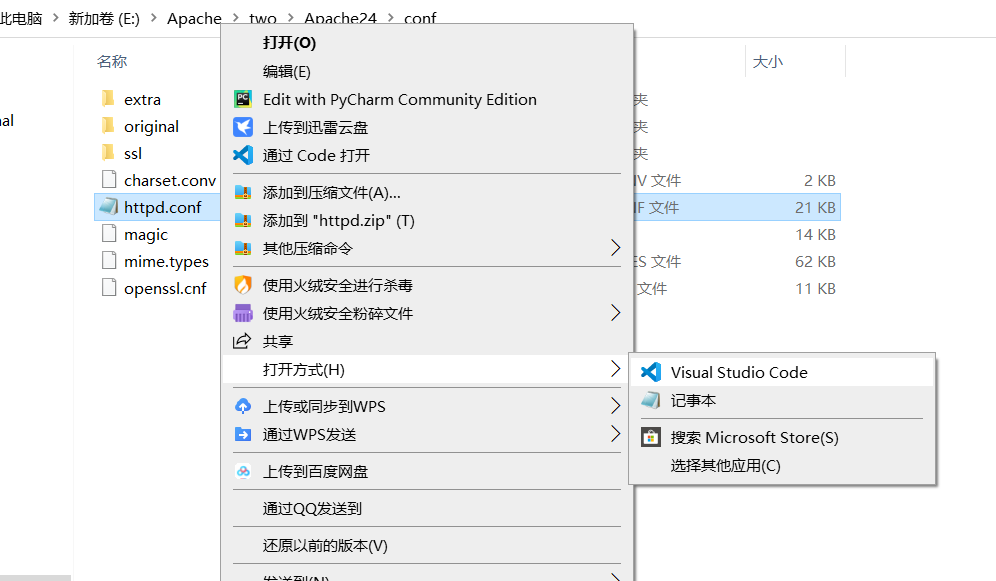Select the mime.types file
The width and height of the screenshot is (996, 581).
164,261
